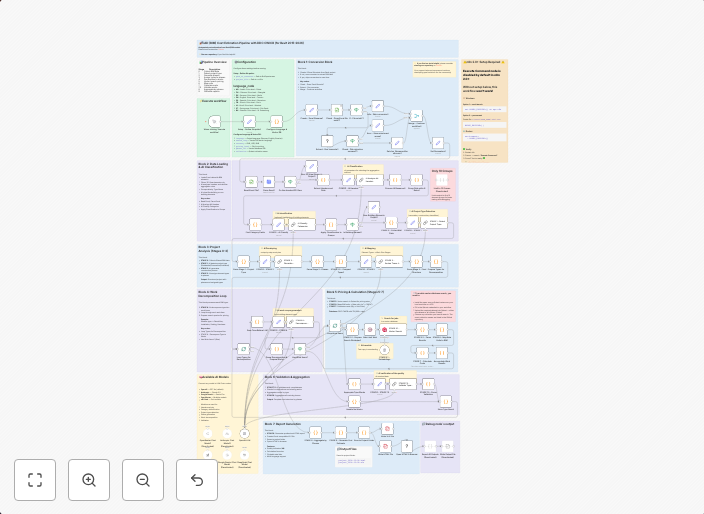Select the deactivated OpenRouter Chat Model node
The height and width of the screenshot is (514, 704).
(207, 433)
